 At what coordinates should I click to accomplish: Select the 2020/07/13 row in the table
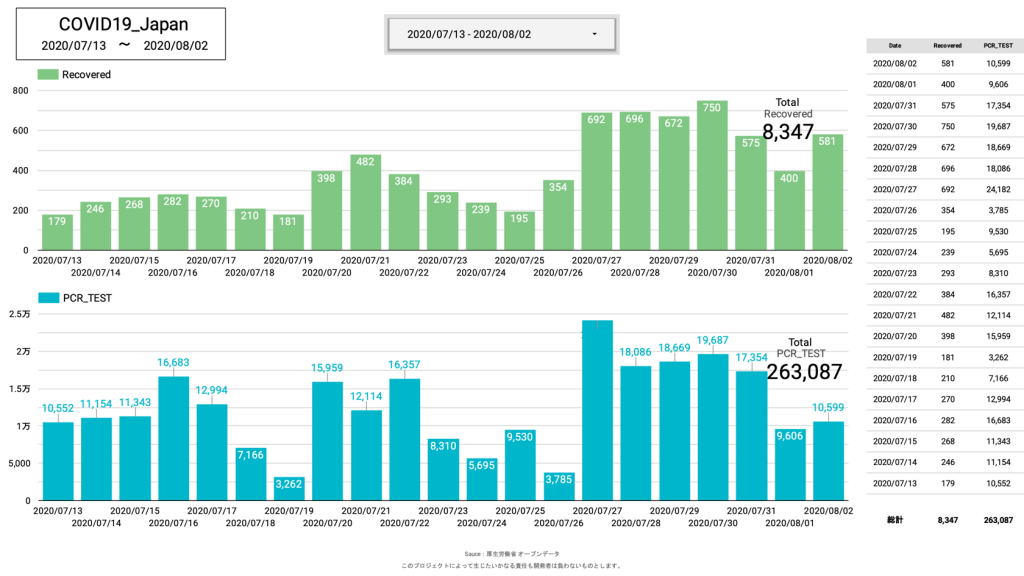(945, 483)
